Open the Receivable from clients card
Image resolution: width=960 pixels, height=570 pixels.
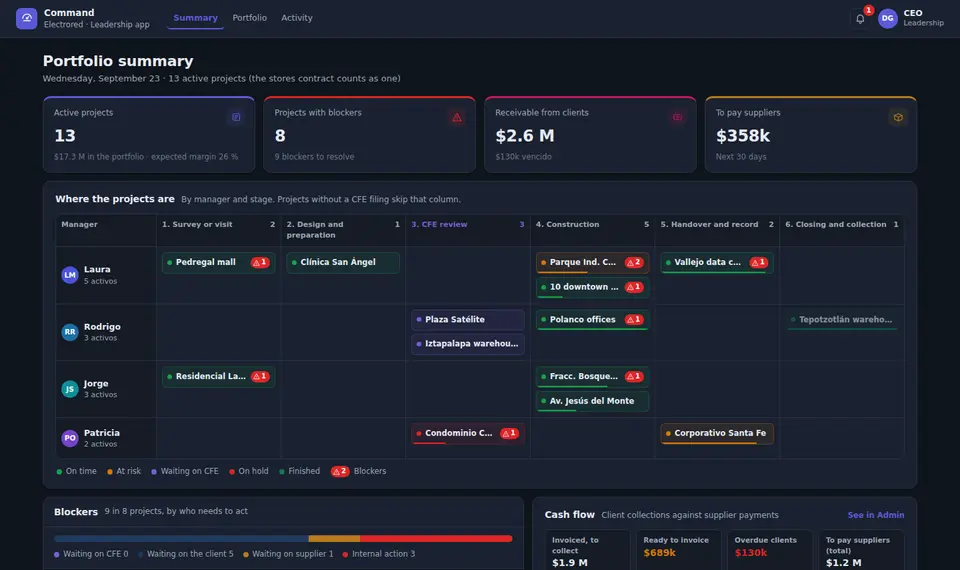590,135
